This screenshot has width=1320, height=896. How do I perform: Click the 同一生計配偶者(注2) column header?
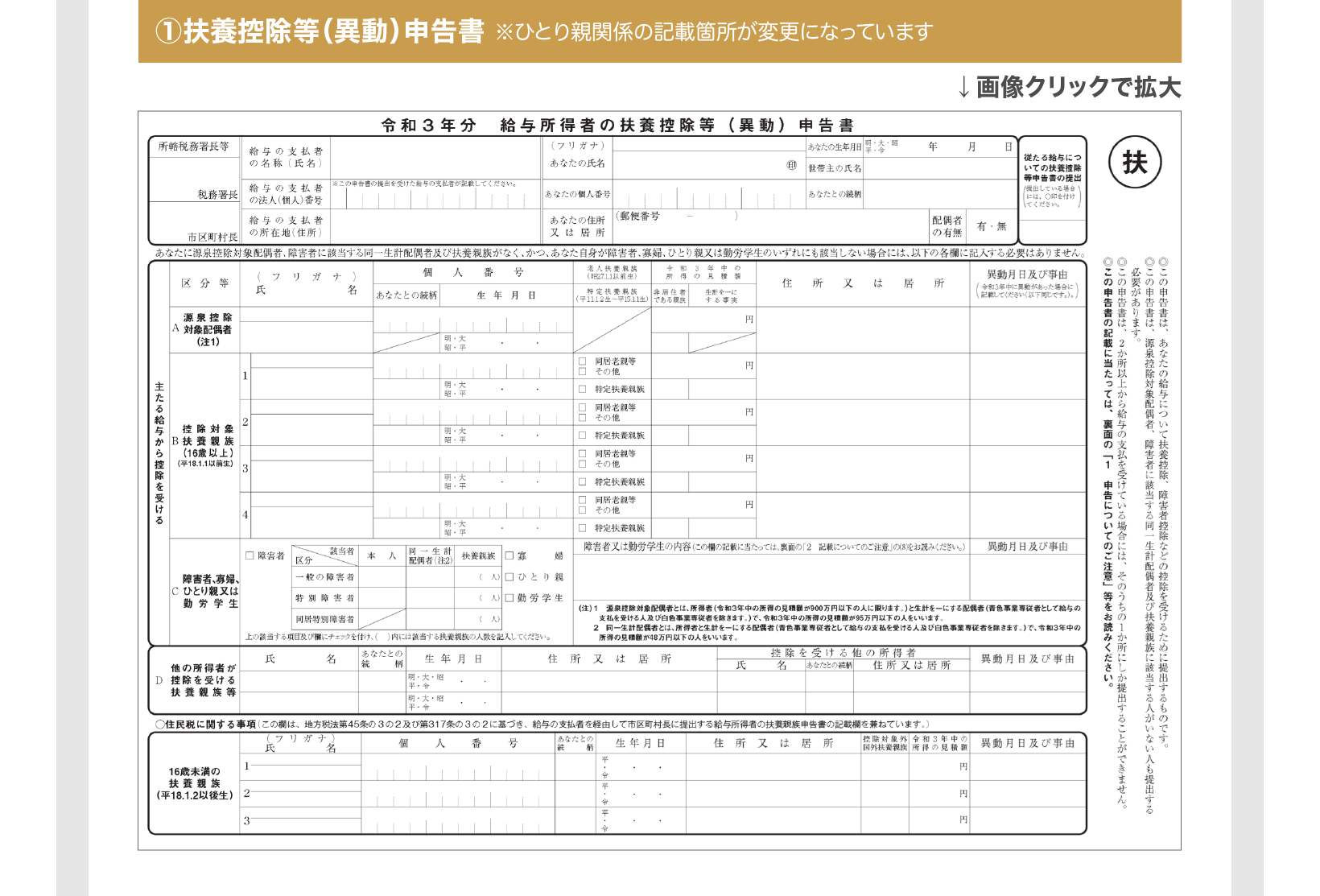pos(430,555)
